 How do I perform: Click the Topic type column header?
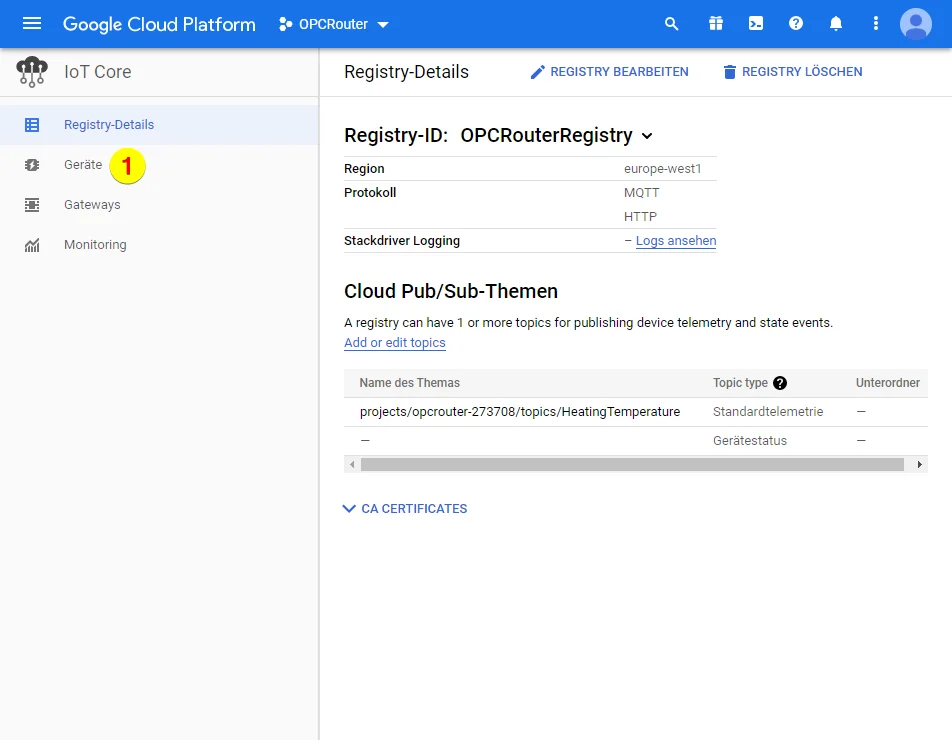tap(740, 383)
